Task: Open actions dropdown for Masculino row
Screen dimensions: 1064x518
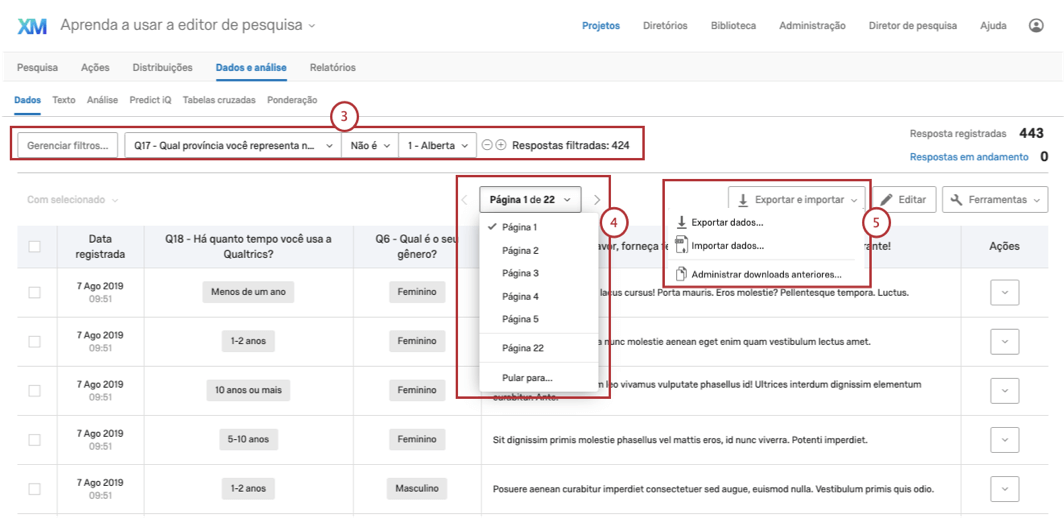Action: click(1005, 488)
